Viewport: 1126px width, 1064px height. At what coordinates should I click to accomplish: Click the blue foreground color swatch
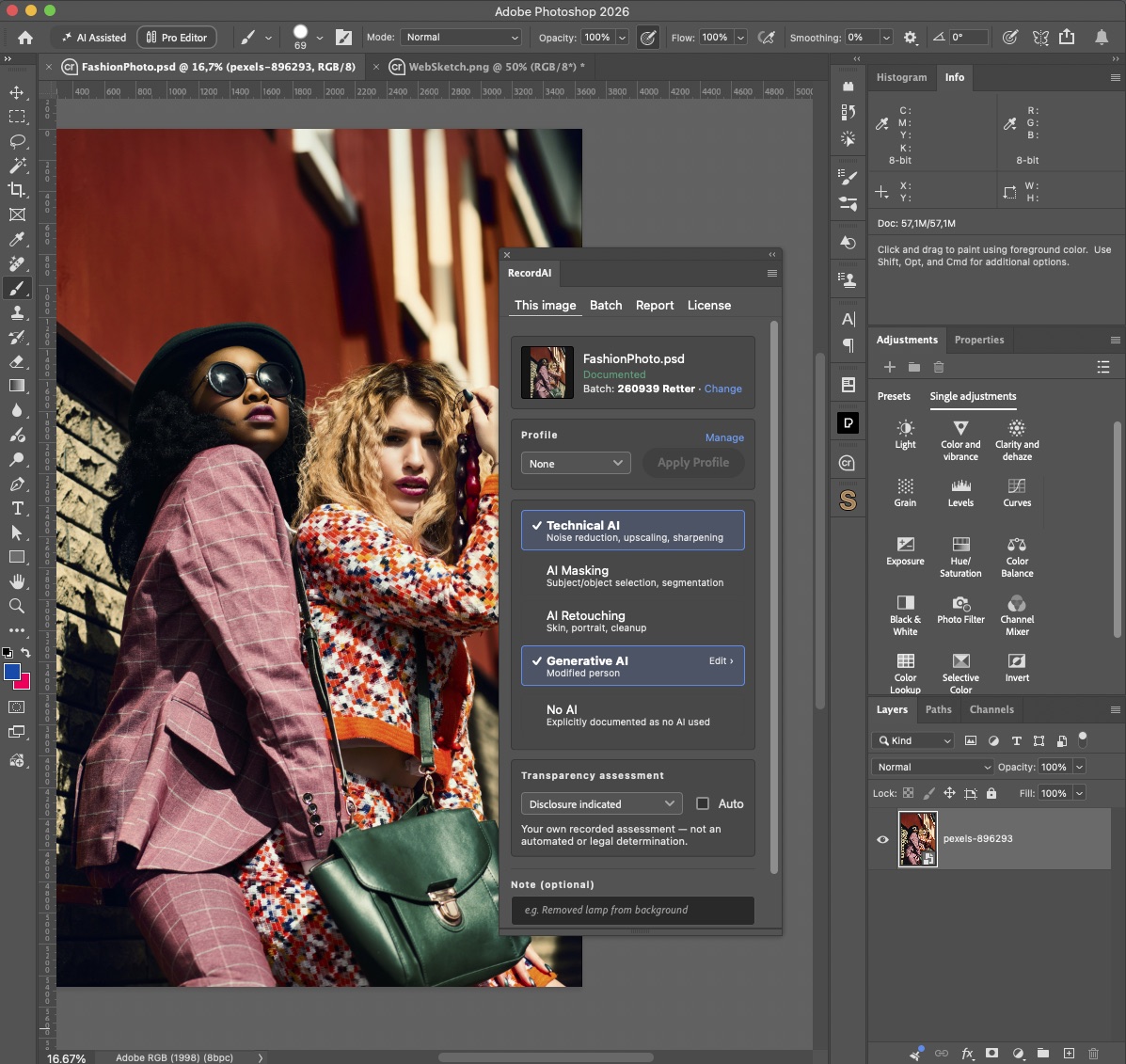[11, 672]
